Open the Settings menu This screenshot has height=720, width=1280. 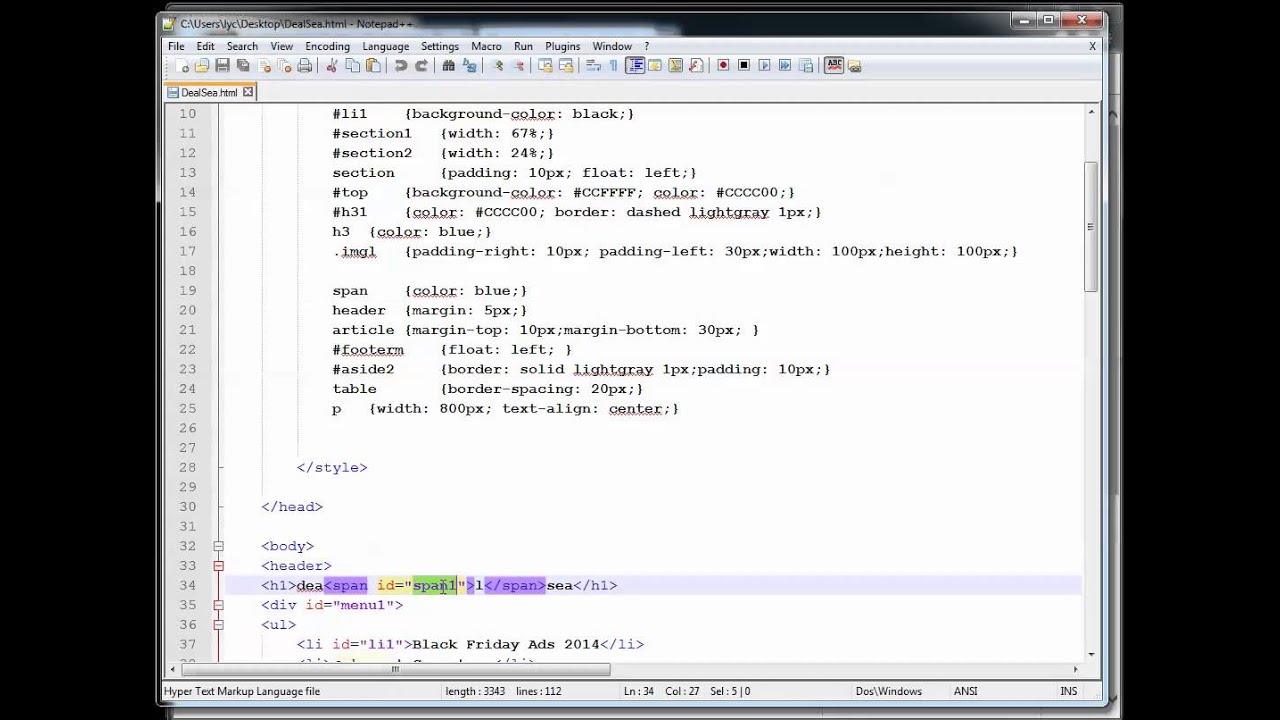(440, 46)
